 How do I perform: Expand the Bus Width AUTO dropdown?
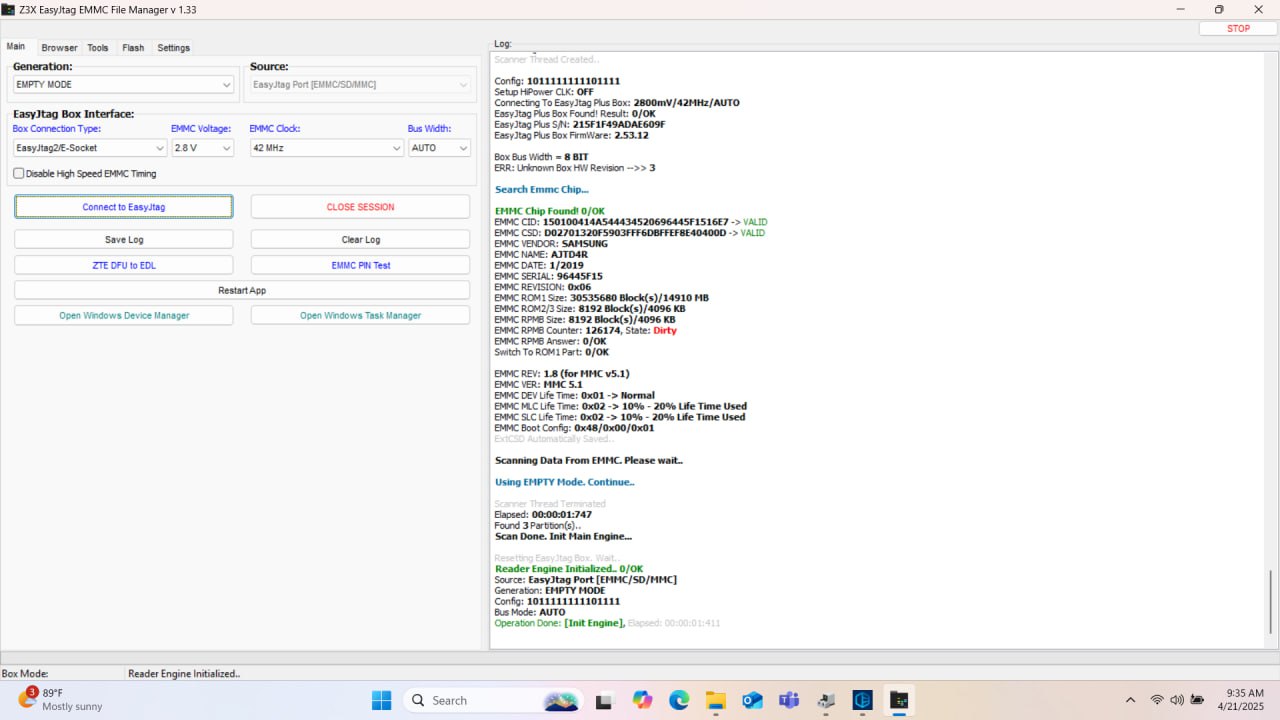pyautogui.click(x=439, y=148)
